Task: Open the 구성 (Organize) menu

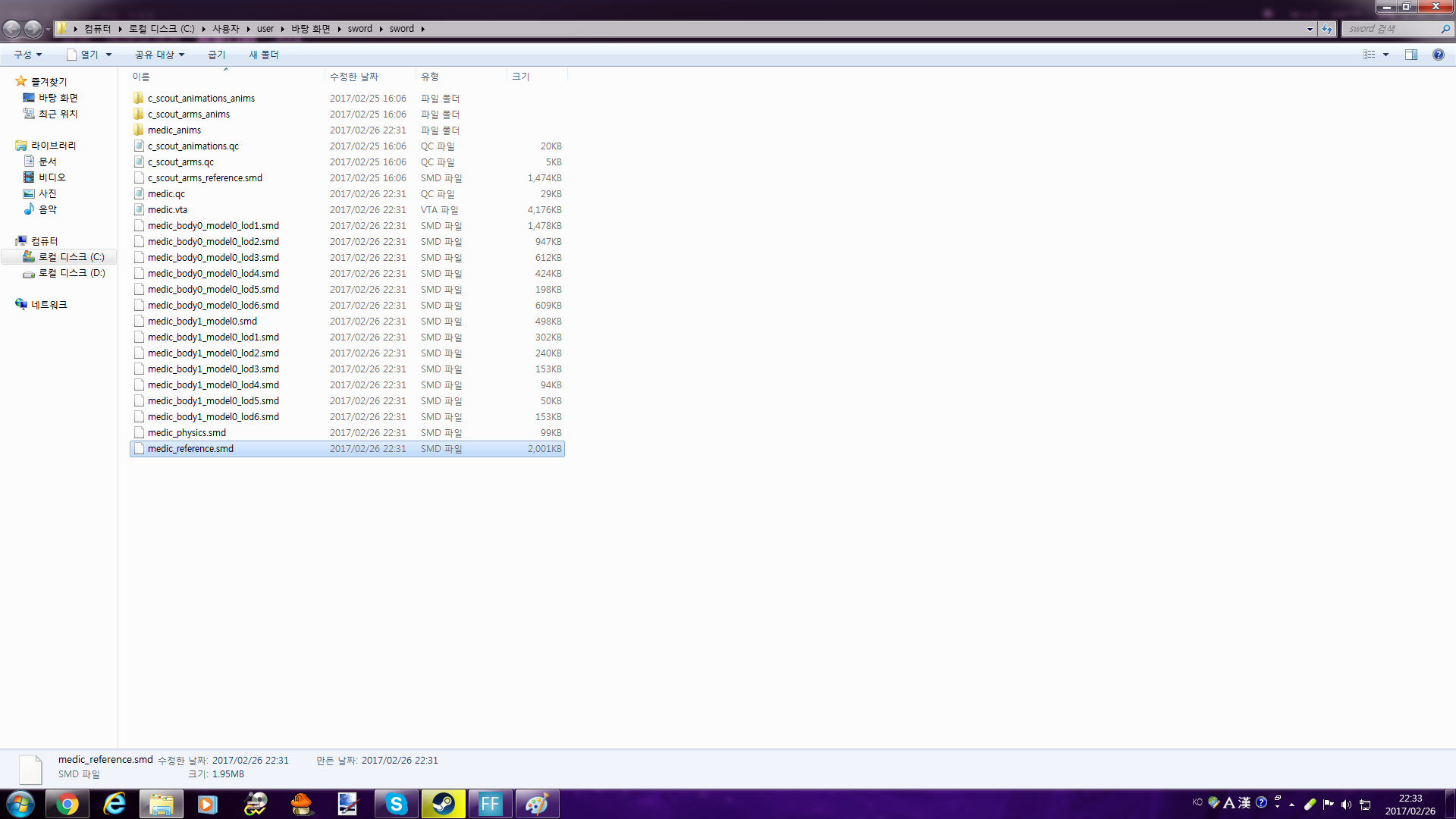Action: pyautogui.click(x=27, y=55)
